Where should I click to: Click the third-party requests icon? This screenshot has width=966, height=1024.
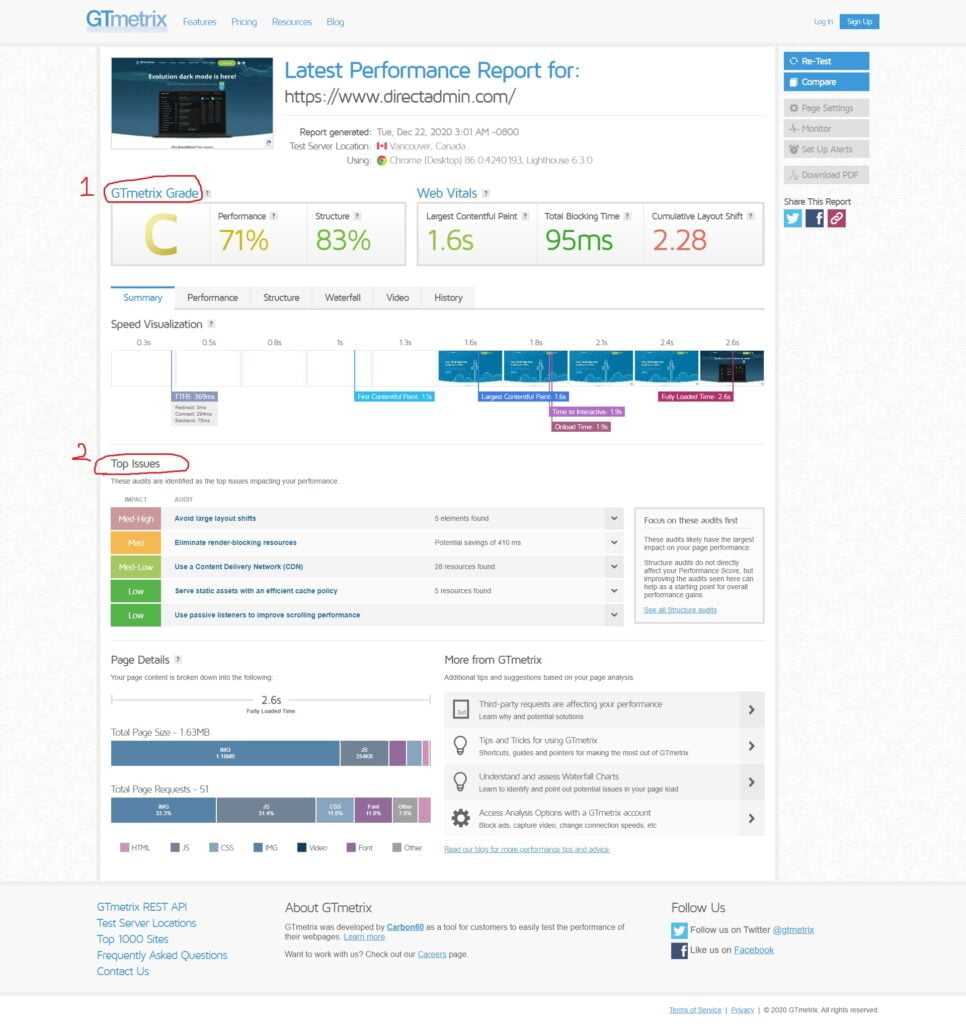[460, 709]
